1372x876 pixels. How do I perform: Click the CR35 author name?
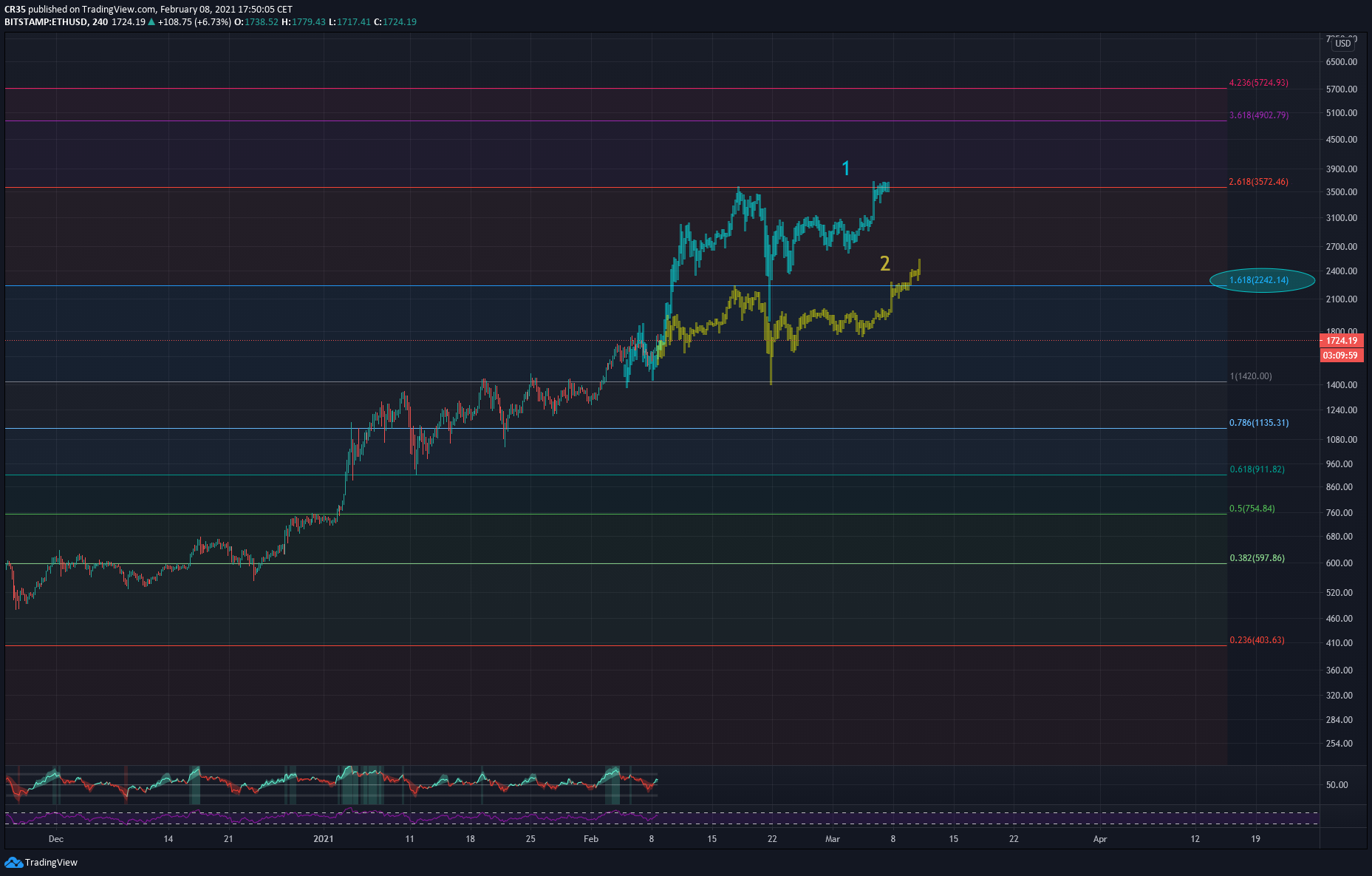click(15, 10)
